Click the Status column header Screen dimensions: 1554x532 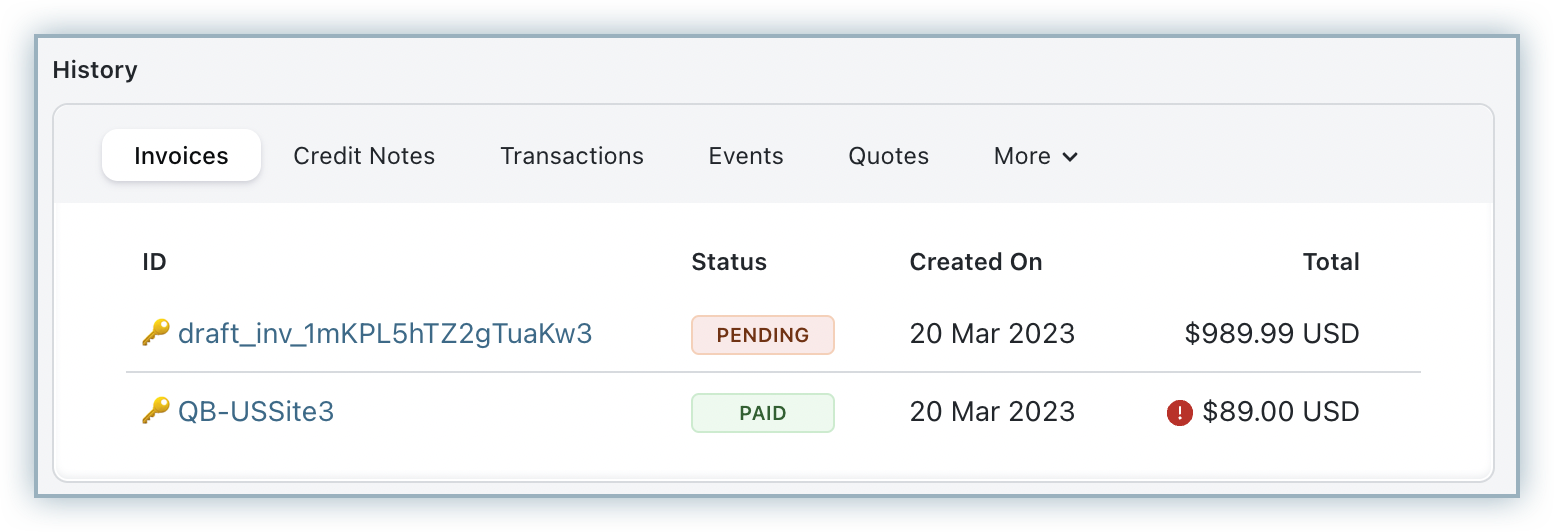729,262
